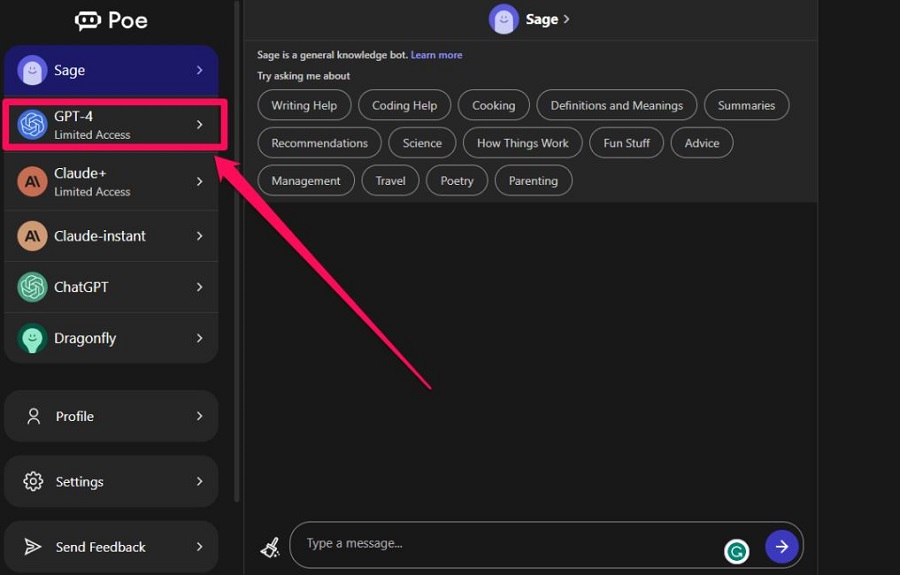The height and width of the screenshot is (575, 900).
Task: Click the GPT-4 bot avatar icon
Action: [x=32, y=125]
